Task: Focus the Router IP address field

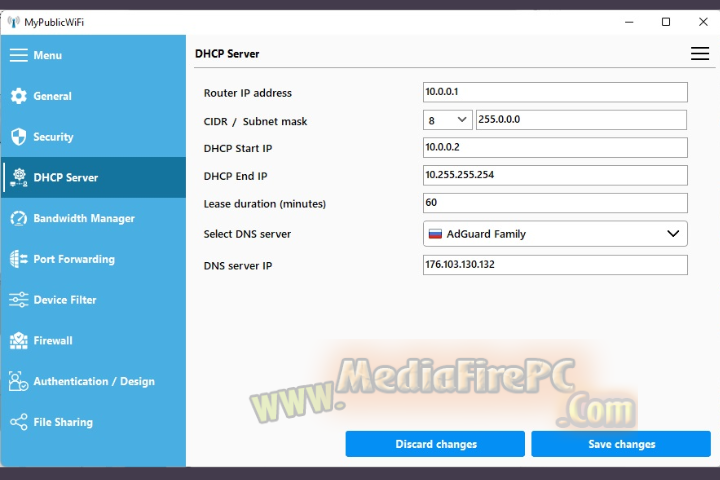Action: 555,92
